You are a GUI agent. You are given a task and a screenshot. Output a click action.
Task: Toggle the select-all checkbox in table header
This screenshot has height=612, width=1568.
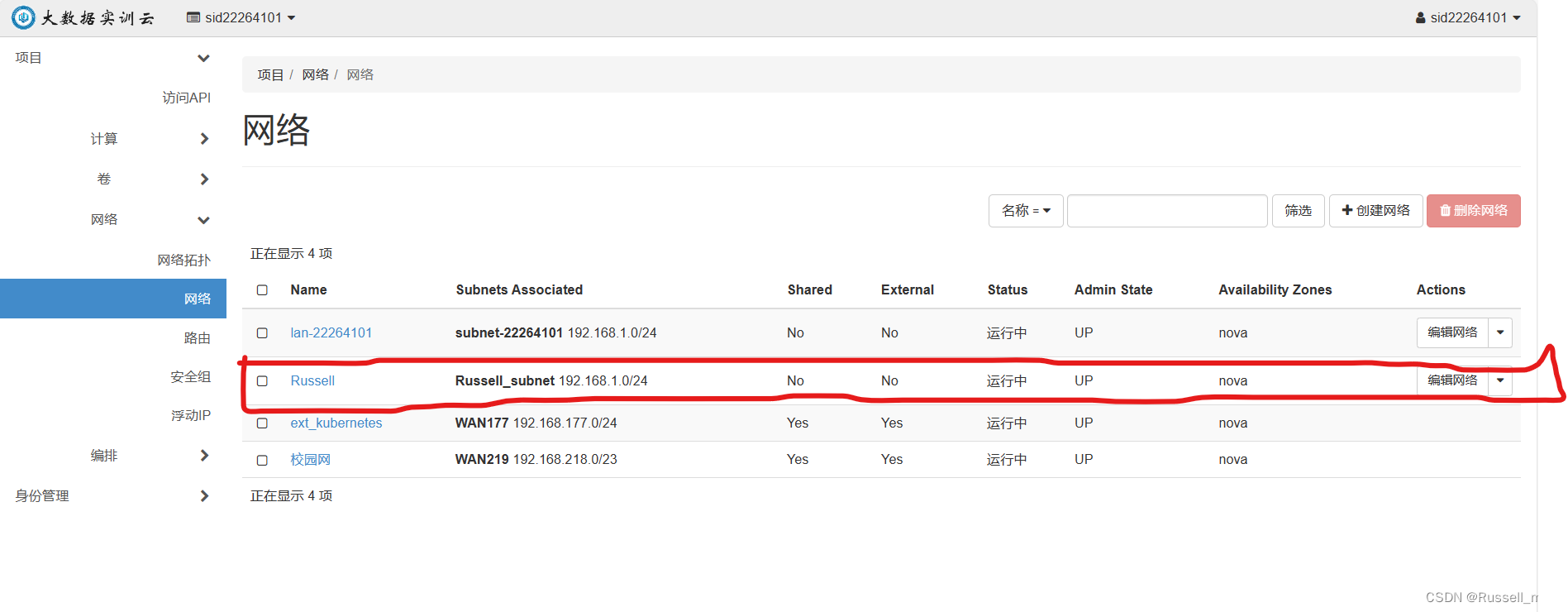(x=262, y=290)
